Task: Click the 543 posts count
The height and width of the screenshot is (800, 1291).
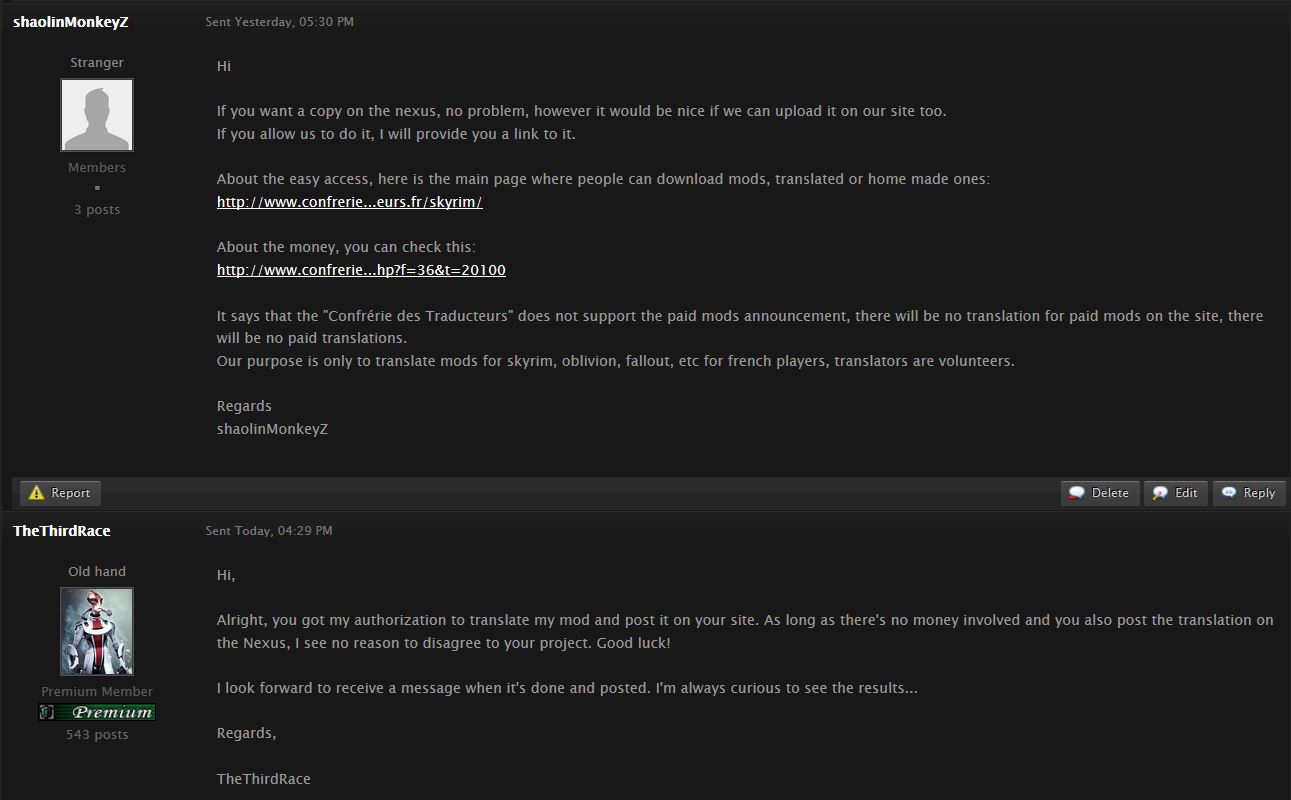Action: tap(97, 735)
